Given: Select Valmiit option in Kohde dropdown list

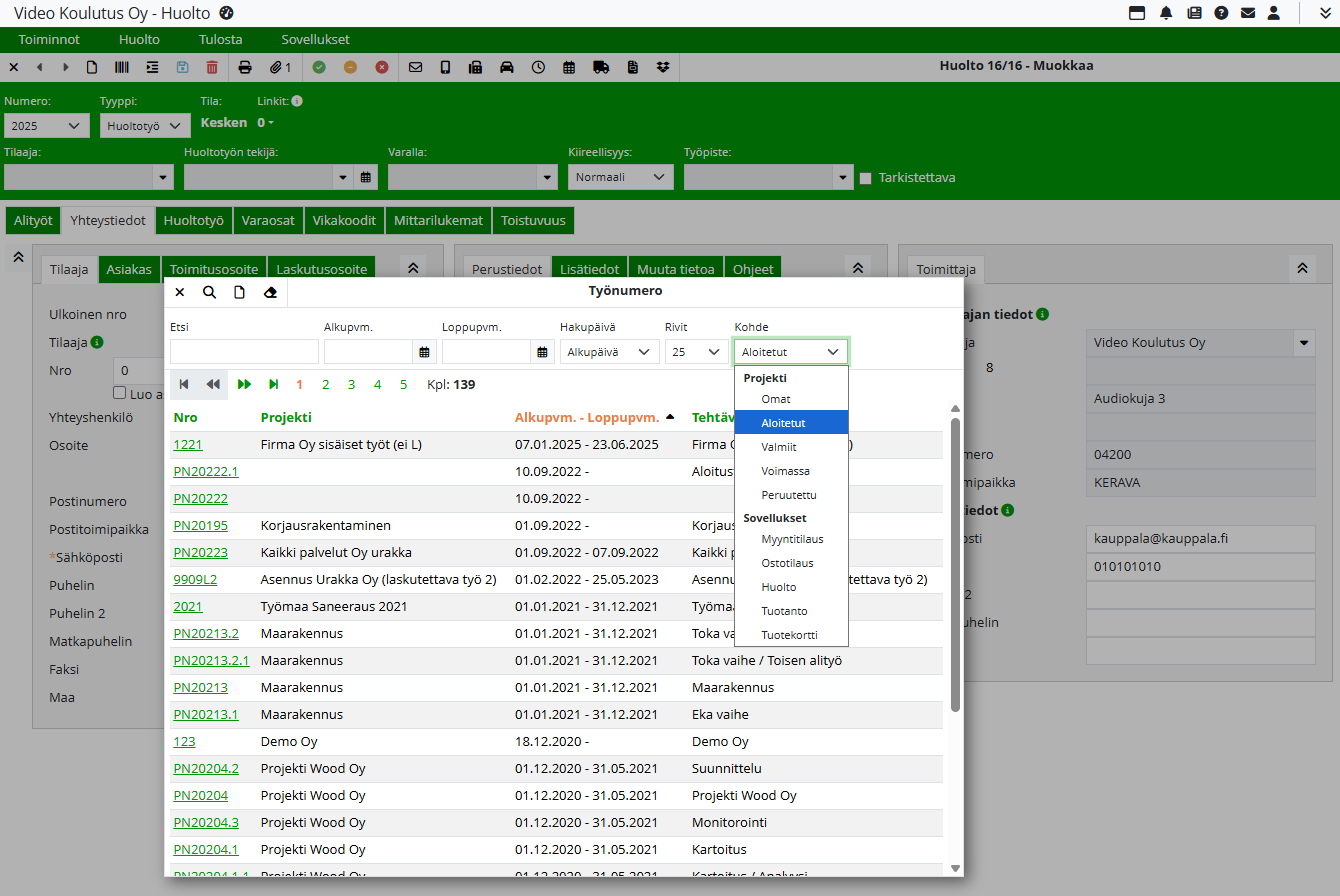Looking at the screenshot, I should point(779,447).
